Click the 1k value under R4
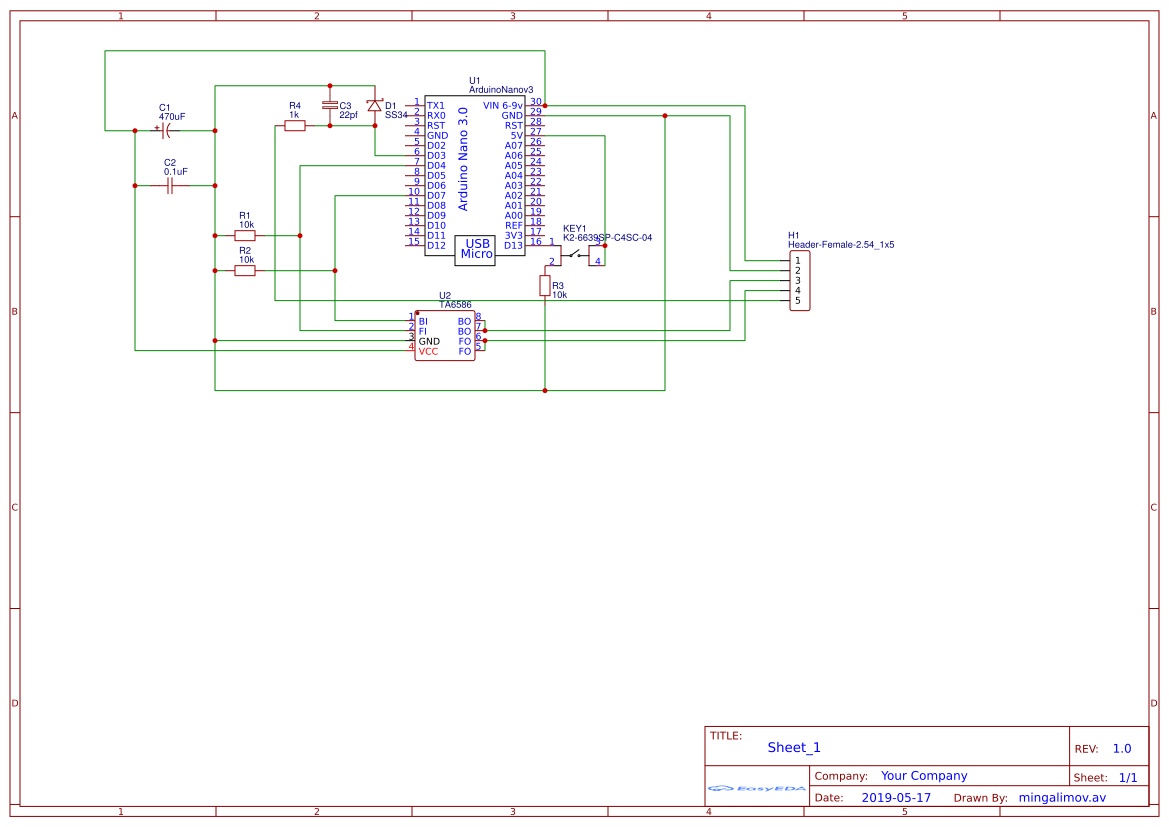The height and width of the screenshot is (827, 1169). [294, 115]
